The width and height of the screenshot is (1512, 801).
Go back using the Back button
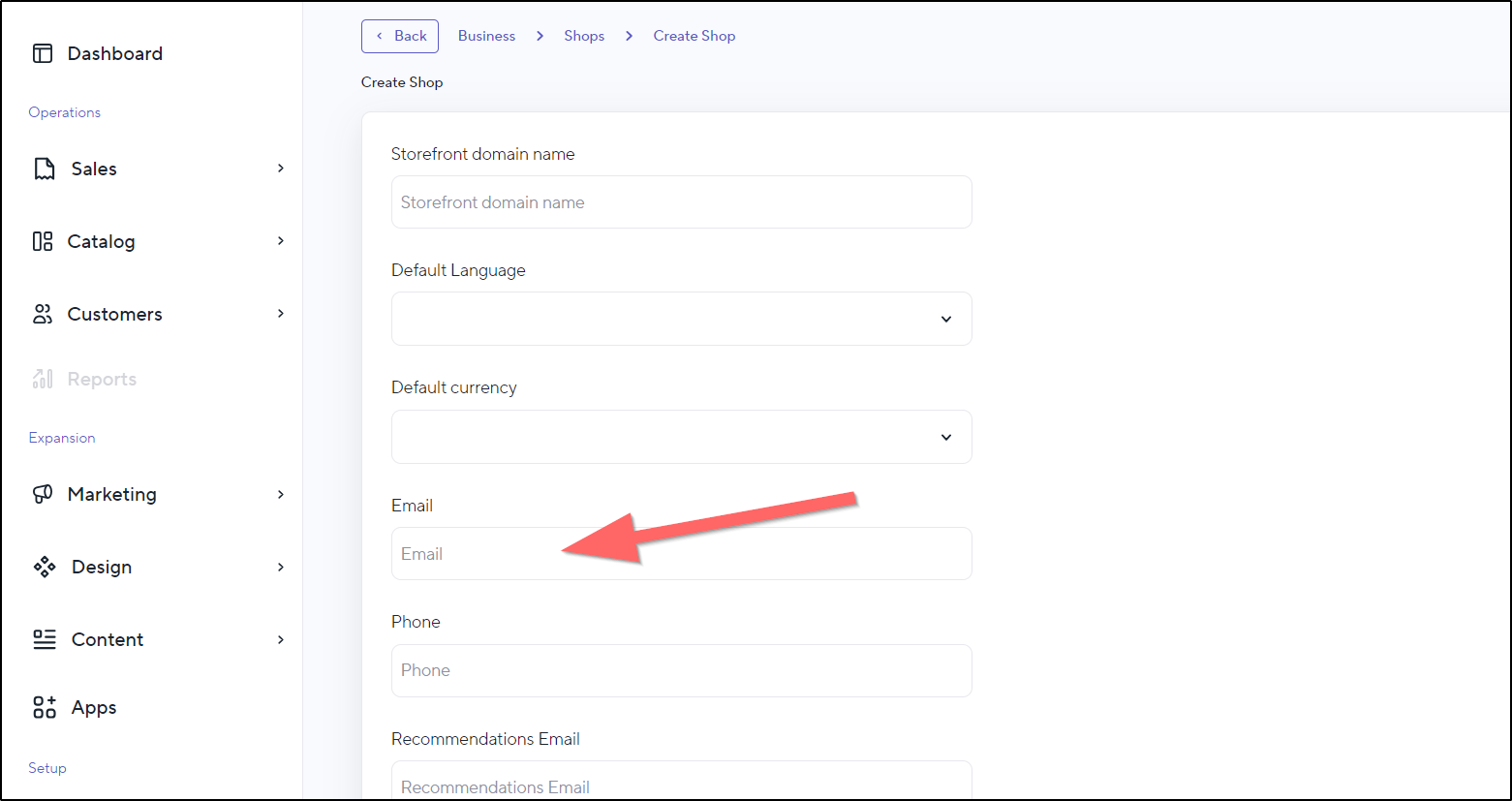400,36
